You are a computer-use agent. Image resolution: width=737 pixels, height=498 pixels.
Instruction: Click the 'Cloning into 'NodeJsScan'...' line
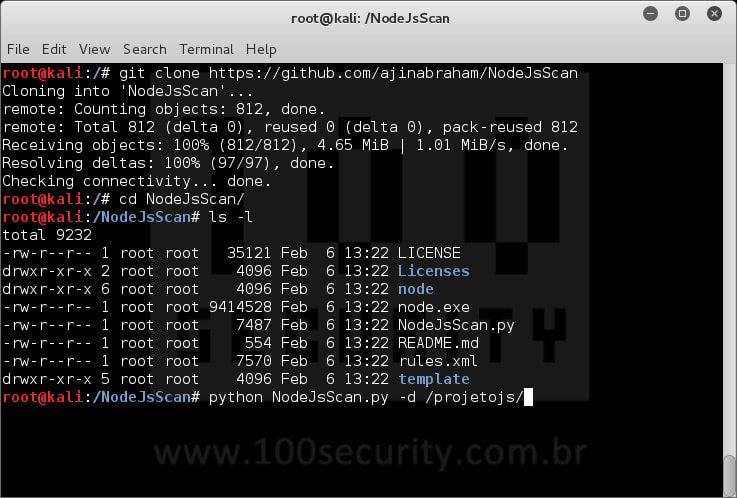pyautogui.click(x=128, y=91)
